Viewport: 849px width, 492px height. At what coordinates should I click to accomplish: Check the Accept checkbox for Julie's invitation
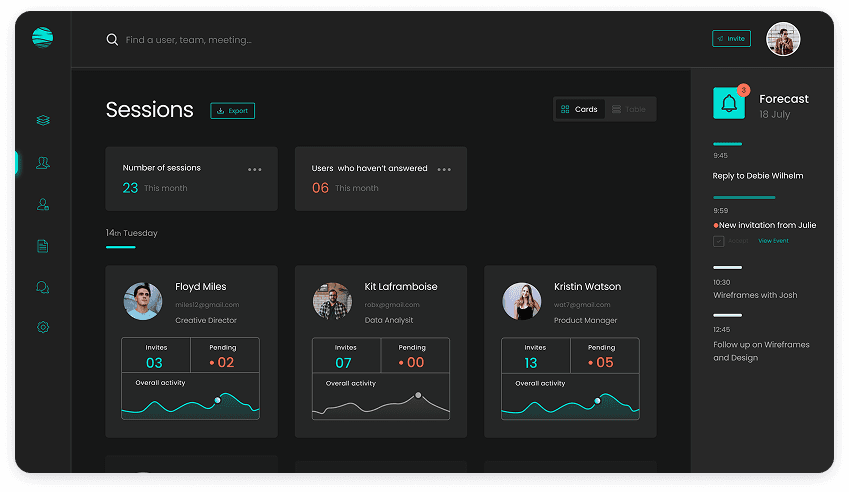click(x=719, y=241)
